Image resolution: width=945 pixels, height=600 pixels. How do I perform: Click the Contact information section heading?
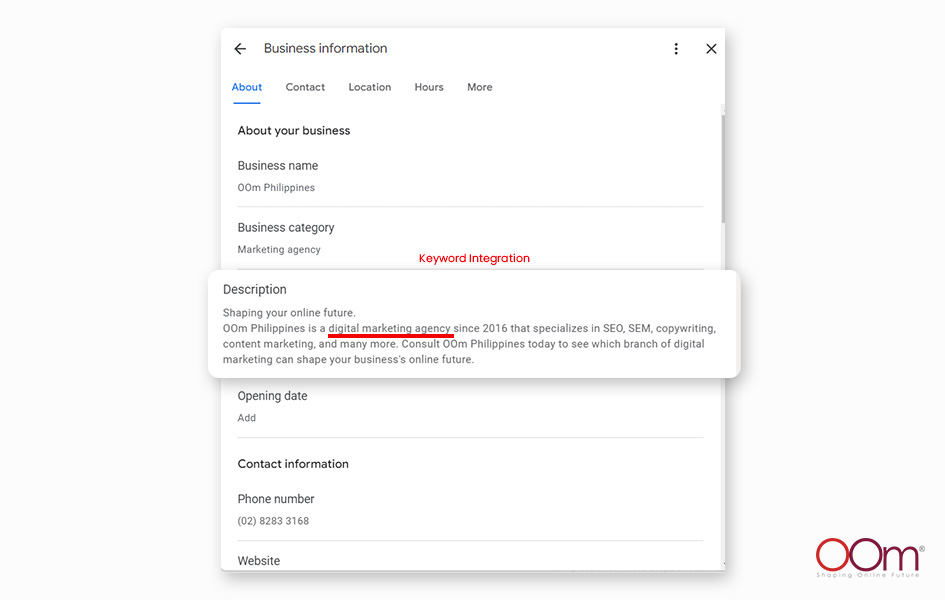(293, 464)
